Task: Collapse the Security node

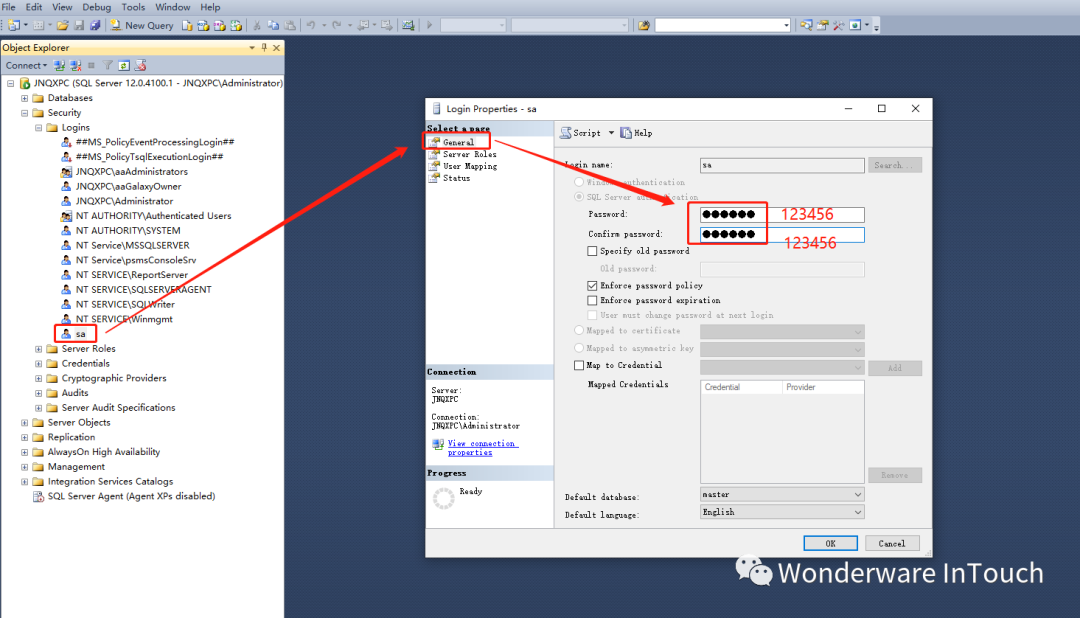Action: (25, 113)
